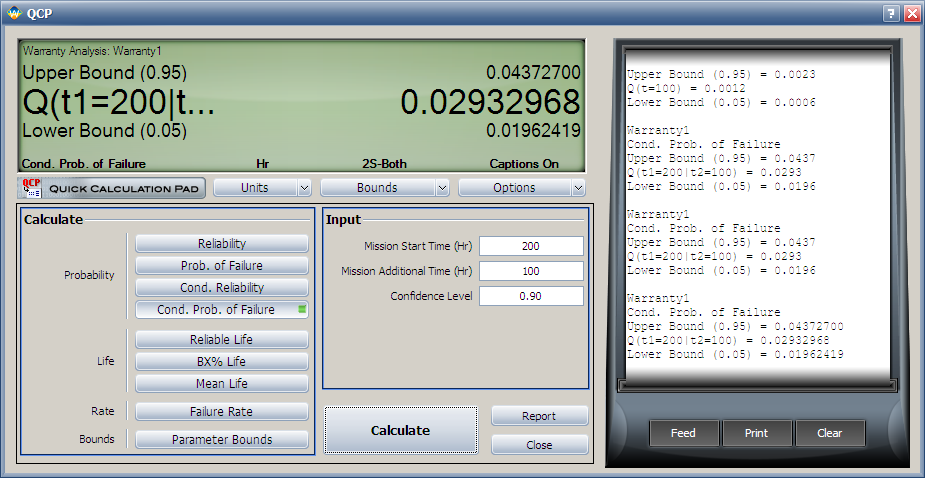Click the Close button below Report
The width and height of the screenshot is (925, 478).
click(x=539, y=445)
